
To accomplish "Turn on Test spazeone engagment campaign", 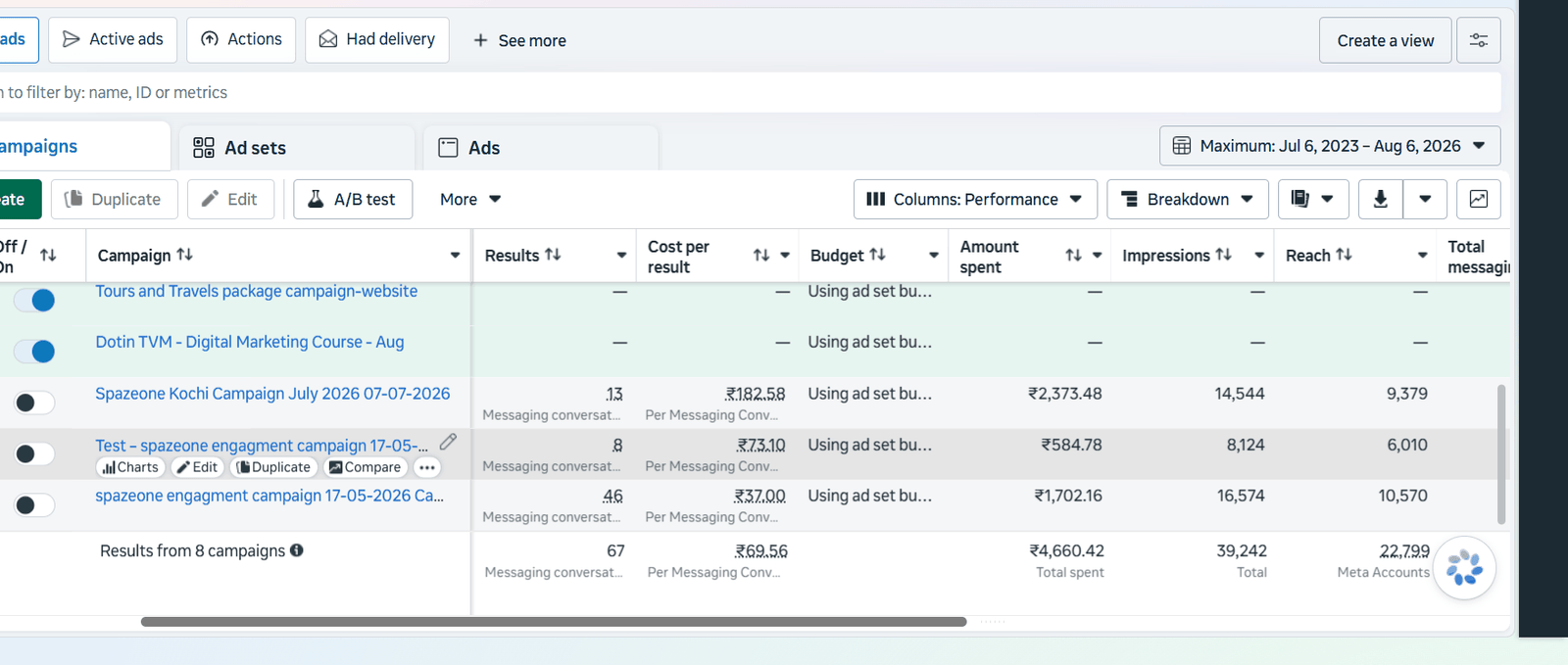I will [34, 453].
